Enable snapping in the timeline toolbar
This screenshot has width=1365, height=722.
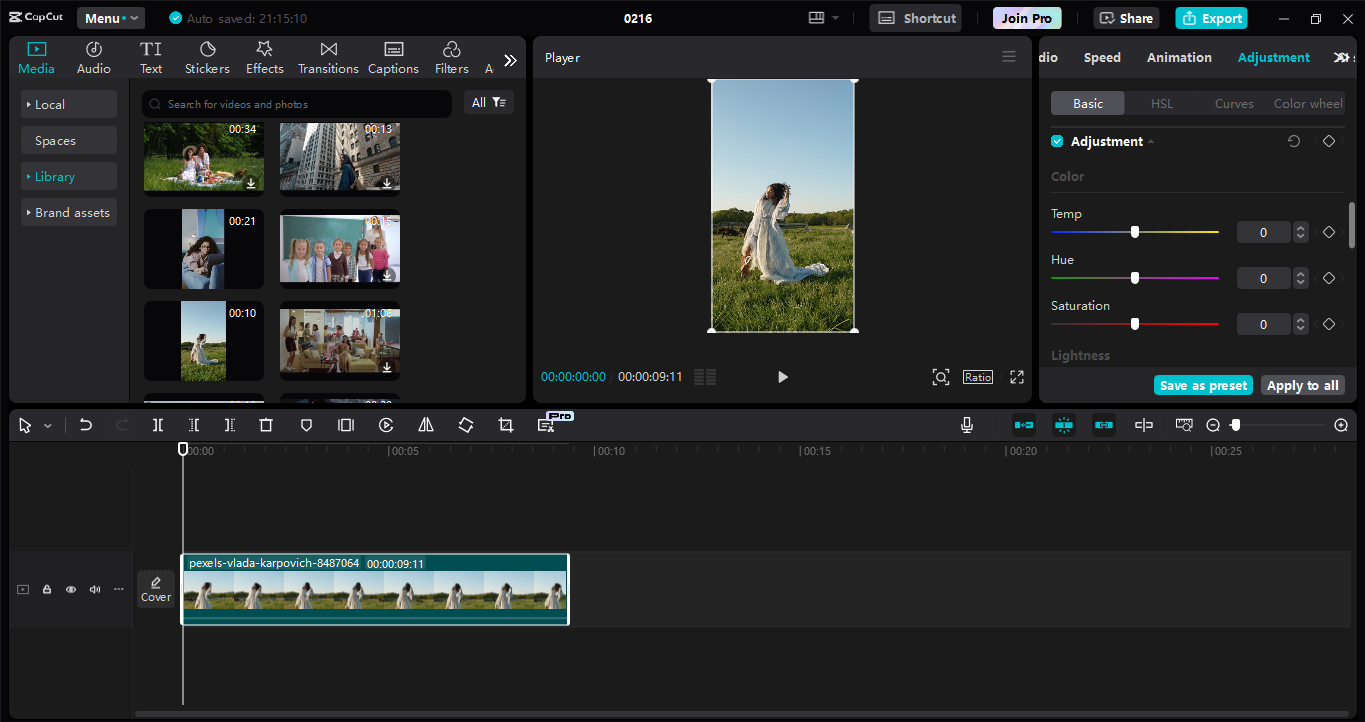coord(1064,425)
